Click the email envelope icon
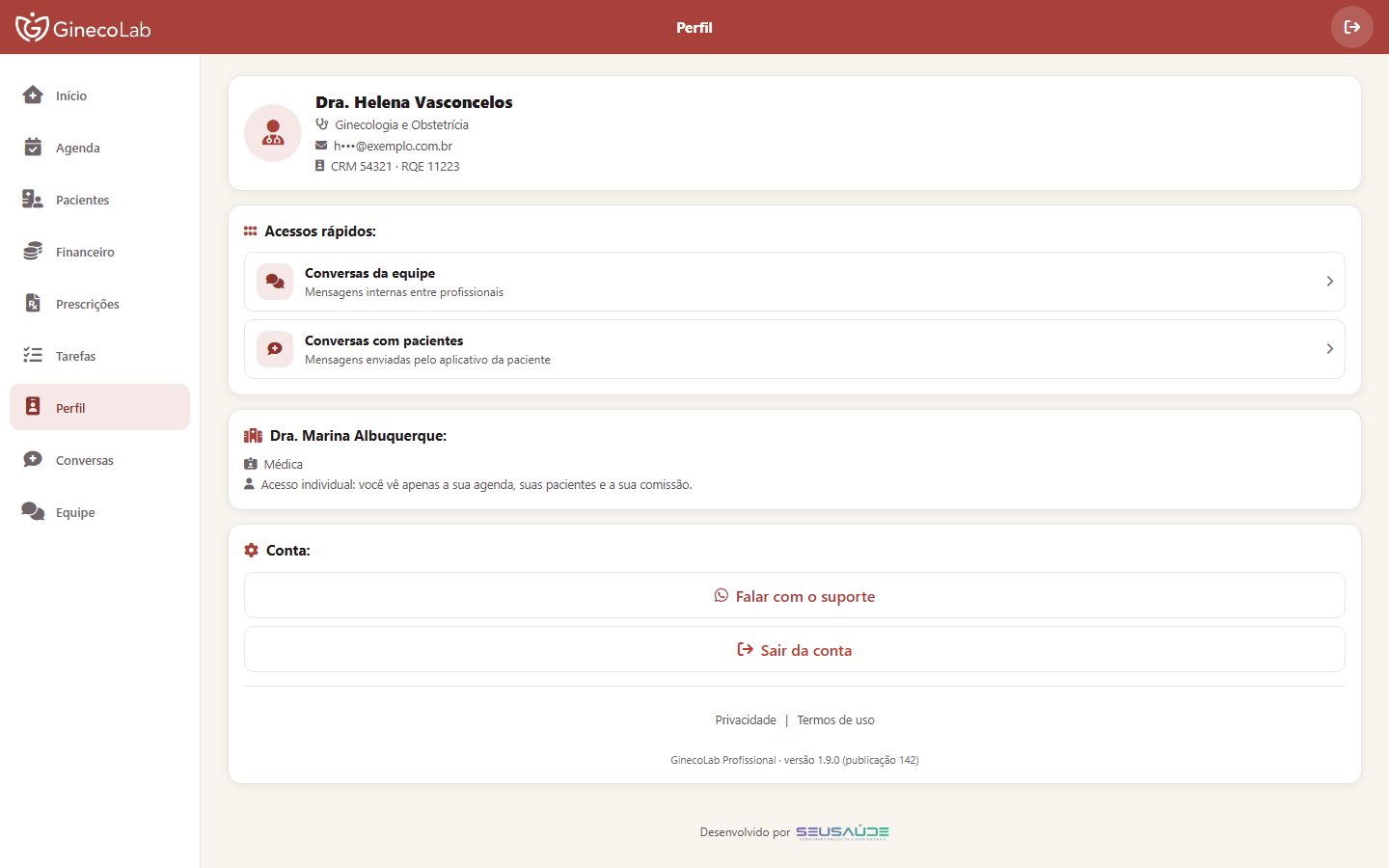This screenshot has height=868, width=1389. [321, 146]
